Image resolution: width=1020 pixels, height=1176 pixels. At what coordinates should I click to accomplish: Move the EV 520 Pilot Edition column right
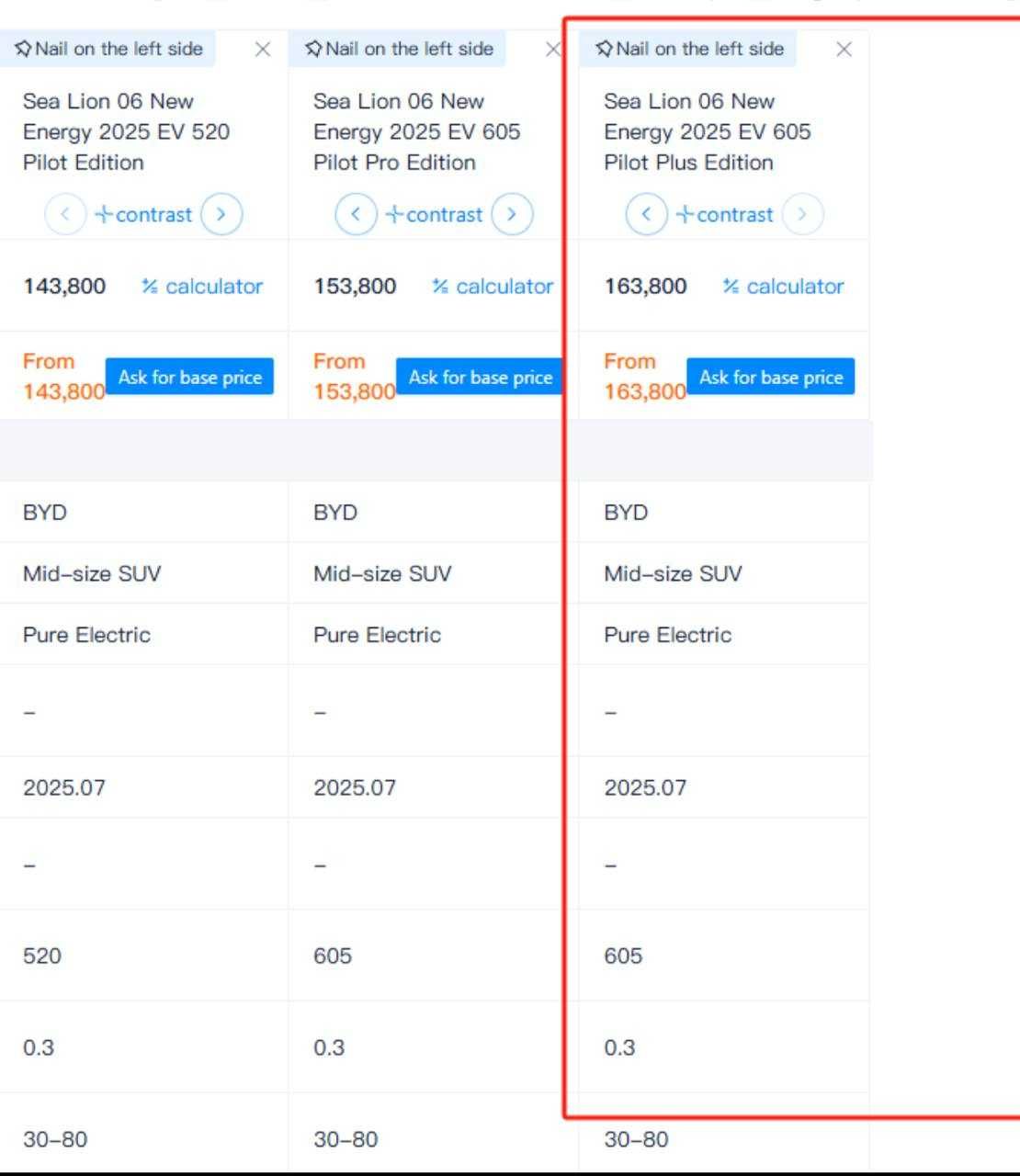(x=221, y=215)
